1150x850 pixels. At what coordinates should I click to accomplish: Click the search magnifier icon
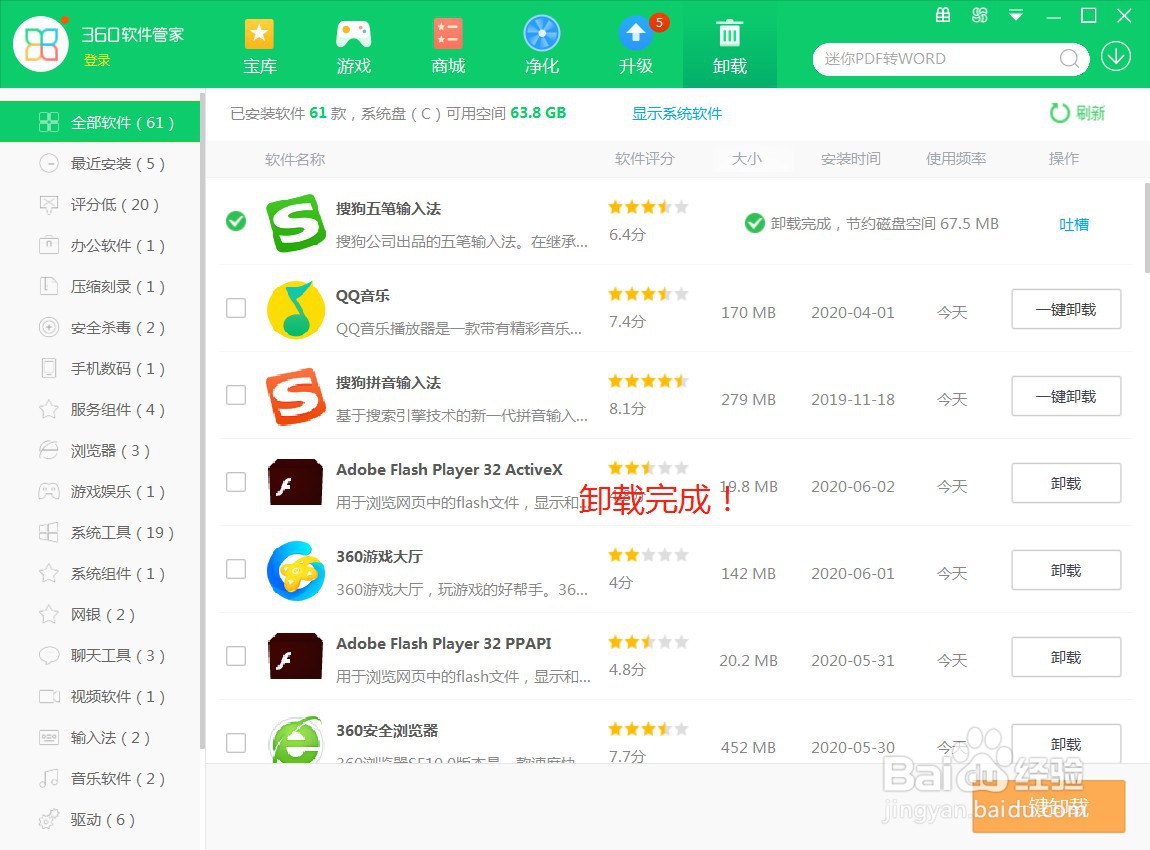[1069, 59]
